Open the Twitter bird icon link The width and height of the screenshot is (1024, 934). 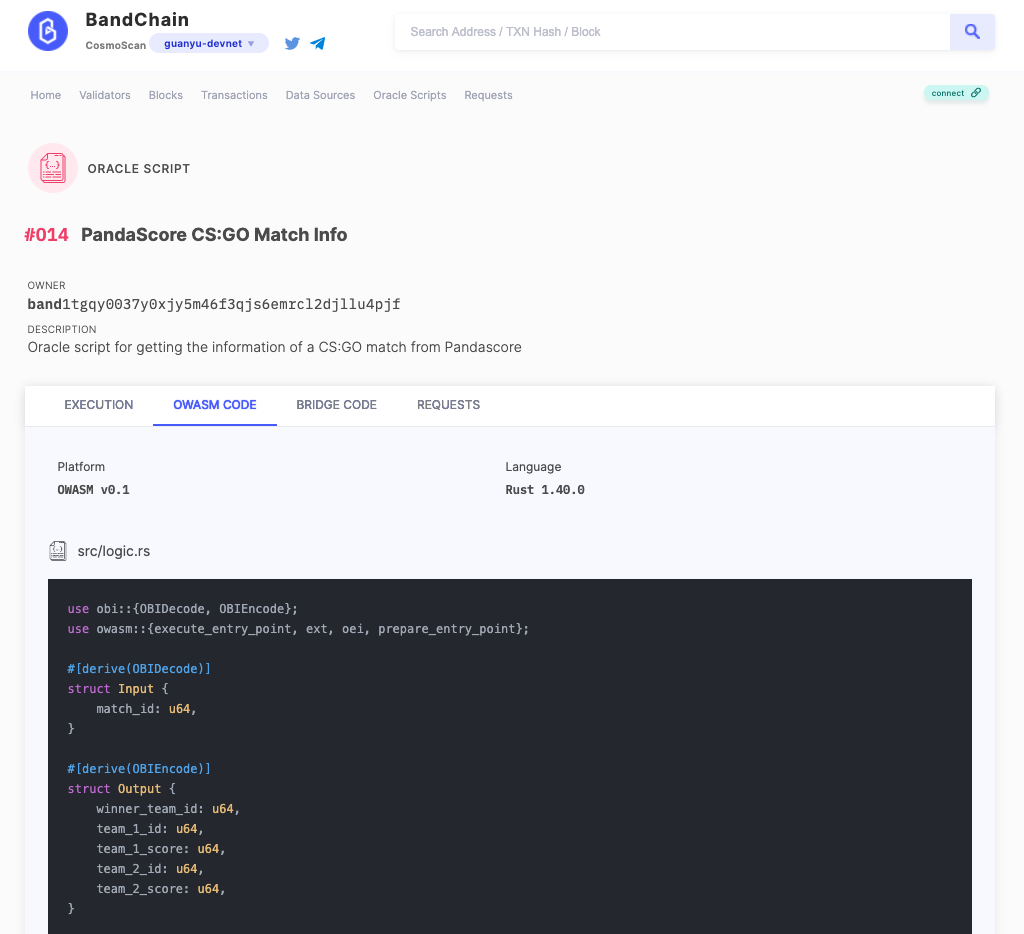pos(292,43)
